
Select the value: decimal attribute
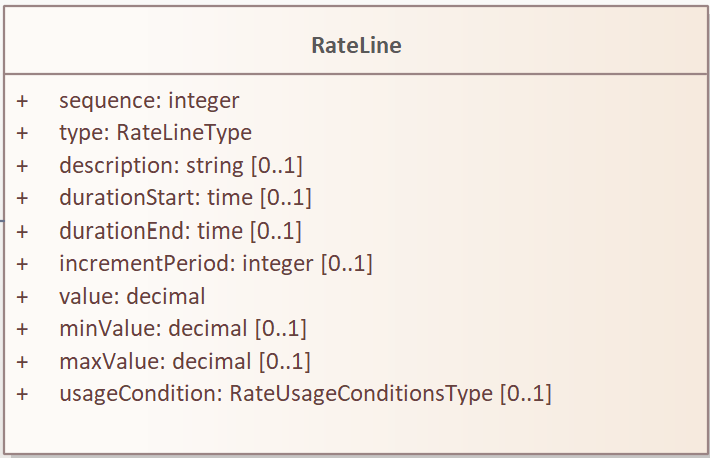coord(132,296)
